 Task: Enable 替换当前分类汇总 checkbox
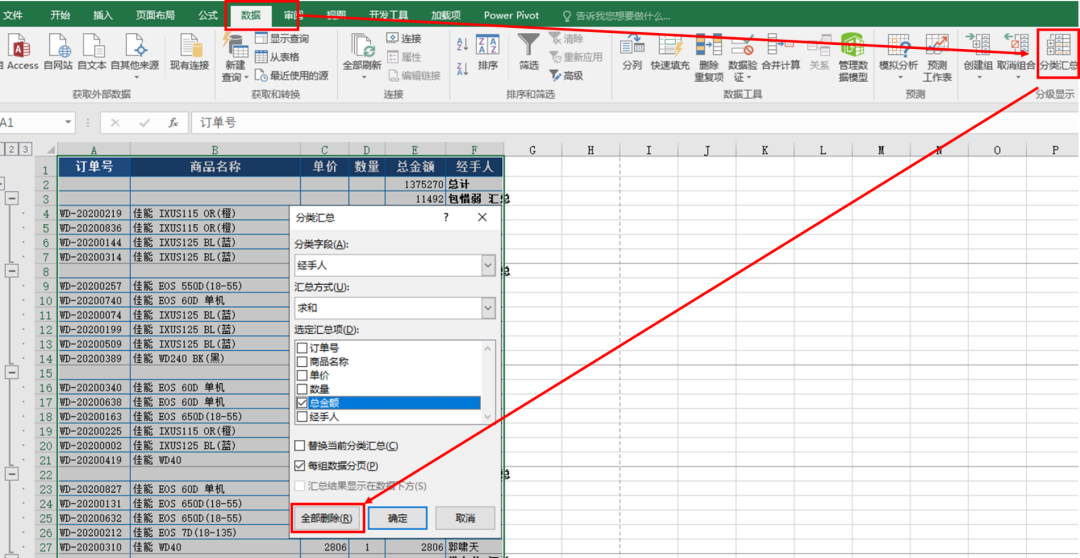click(300, 446)
